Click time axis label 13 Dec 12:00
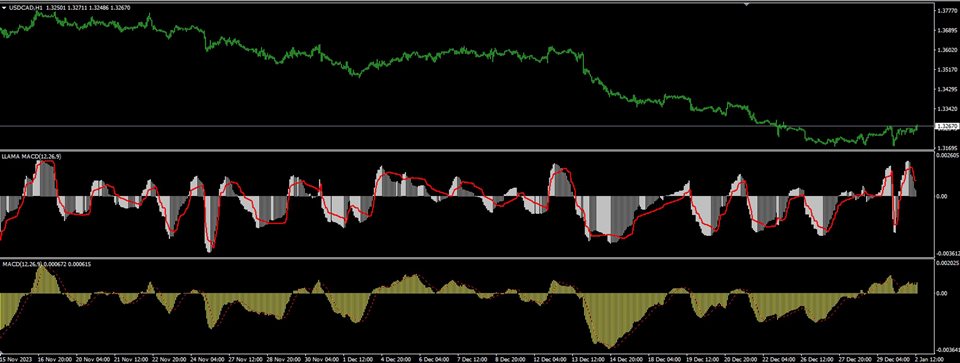Viewport: 960px width, 363px height. [589, 359]
